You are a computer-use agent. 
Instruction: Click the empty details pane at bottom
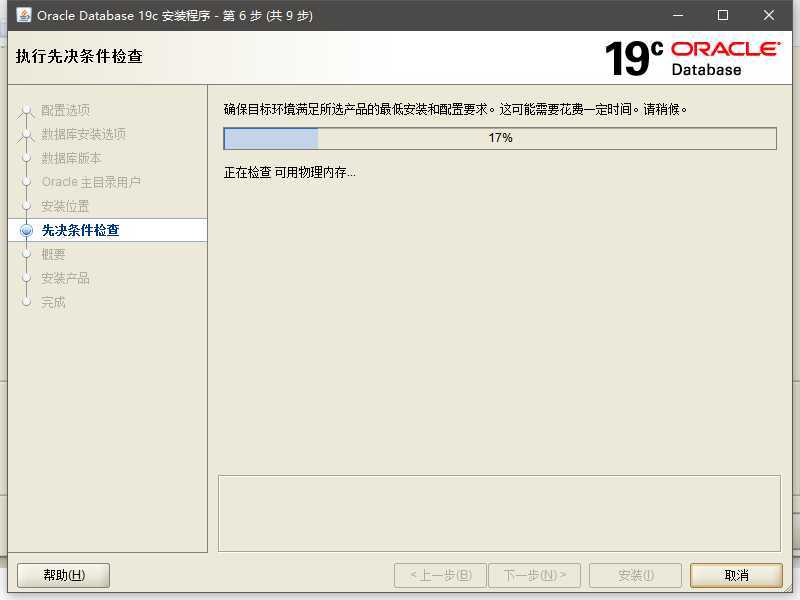point(499,513)
